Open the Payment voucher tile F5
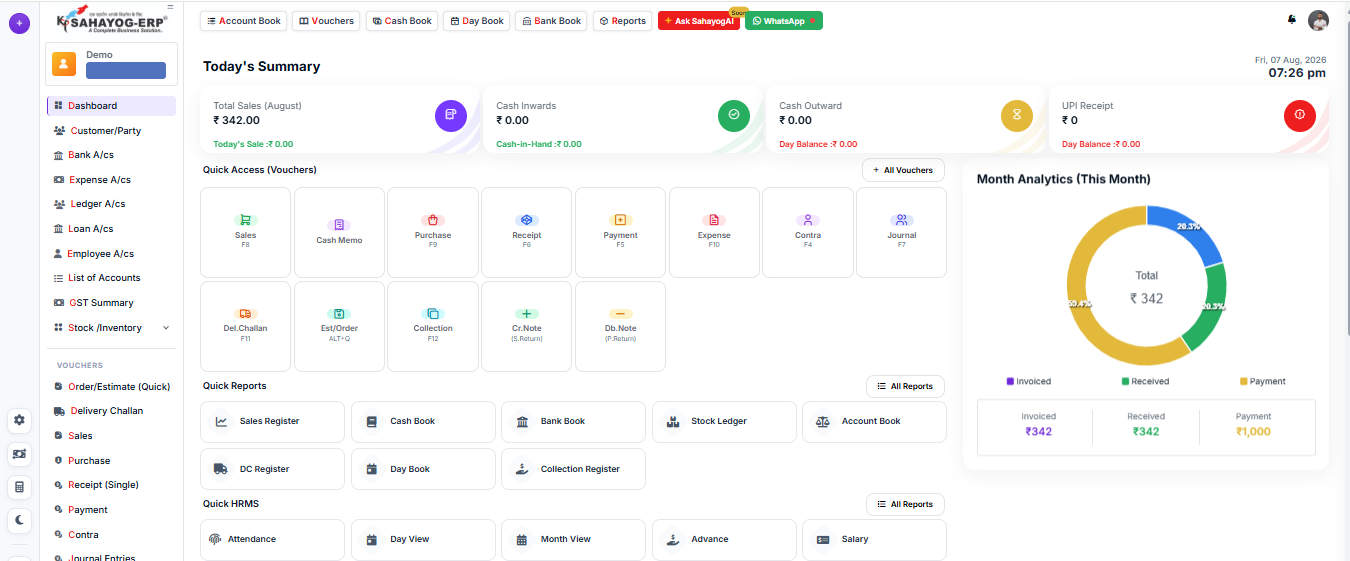Image resolution: width=1350 pixels, height=561 pixels. pyautogui.click(x=620, y=232)
